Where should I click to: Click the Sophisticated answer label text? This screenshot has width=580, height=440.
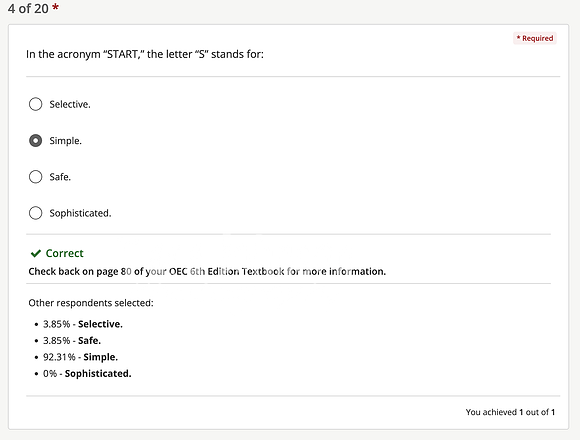click(x=80, y=213)
